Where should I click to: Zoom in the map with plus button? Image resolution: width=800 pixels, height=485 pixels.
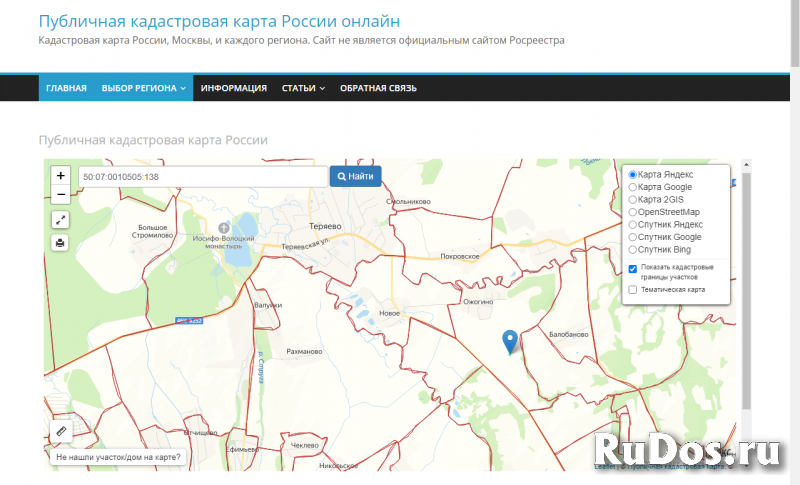(60, 175)
